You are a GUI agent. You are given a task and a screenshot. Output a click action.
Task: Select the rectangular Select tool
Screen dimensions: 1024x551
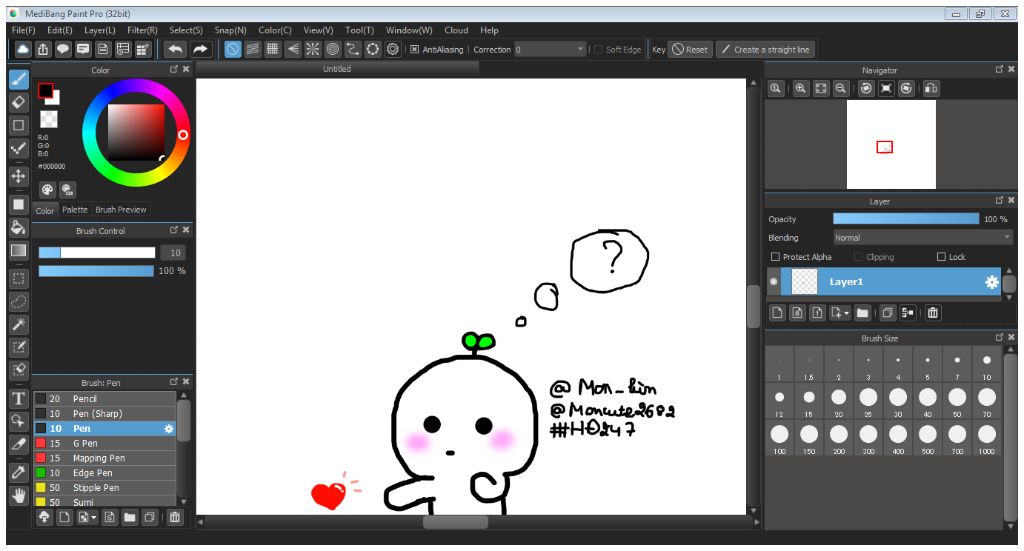click(x=18, y=279)
